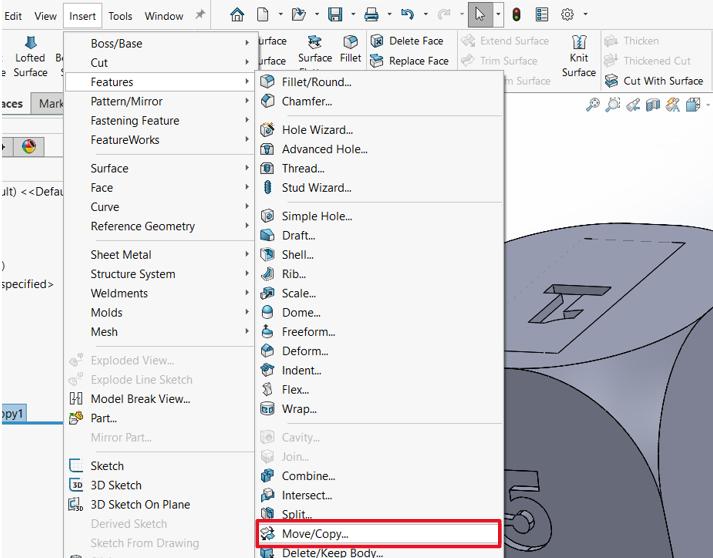
Task: Click the Open file icon
Action: pyautogui.click(x=298, y=15)
